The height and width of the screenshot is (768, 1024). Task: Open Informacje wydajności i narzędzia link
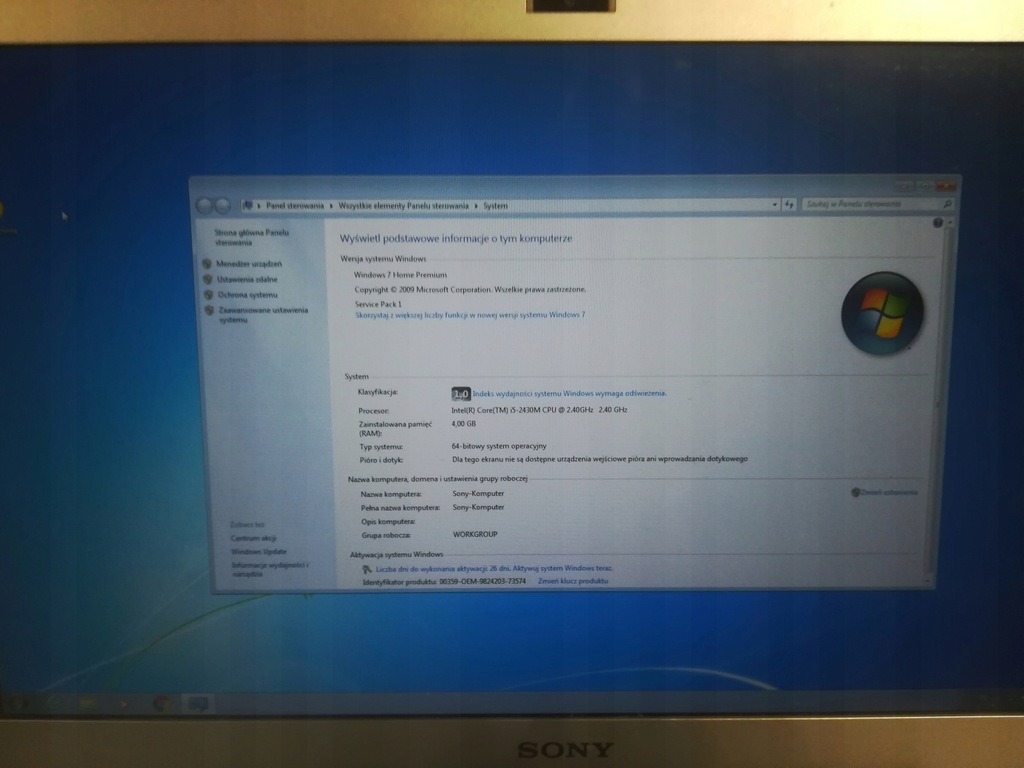(x=270, y=569)
